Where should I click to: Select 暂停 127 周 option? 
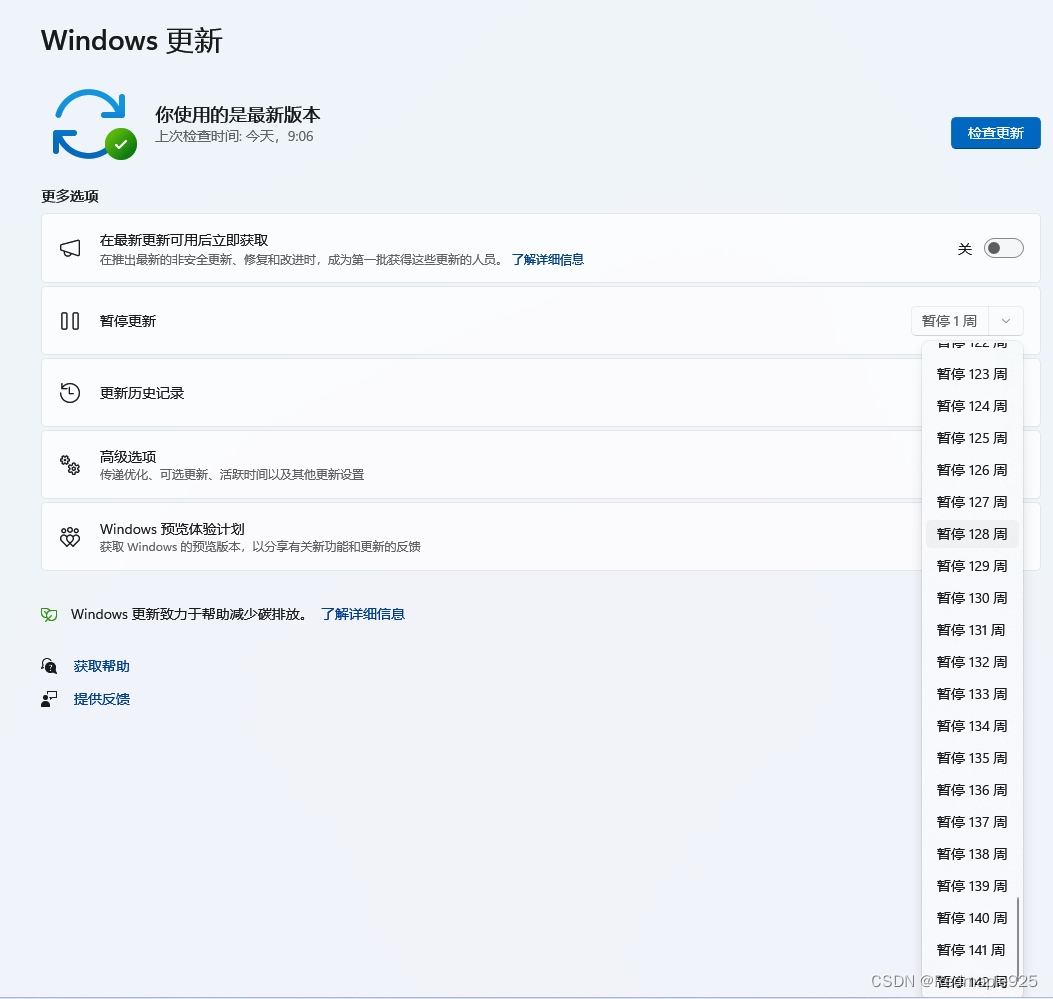pyautogui.click(x=972, y=502)
